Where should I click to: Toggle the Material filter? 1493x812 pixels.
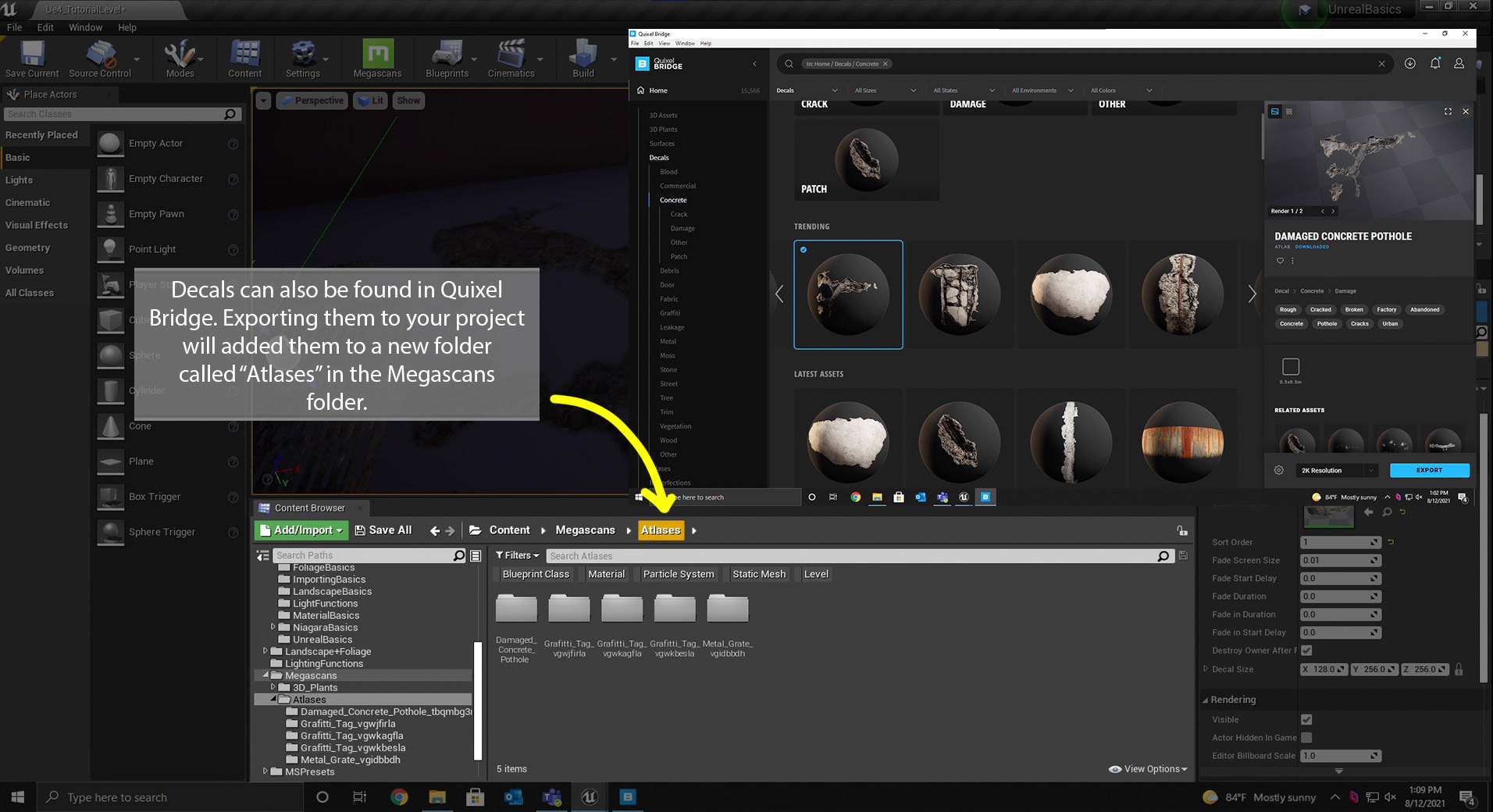[606, 574]
